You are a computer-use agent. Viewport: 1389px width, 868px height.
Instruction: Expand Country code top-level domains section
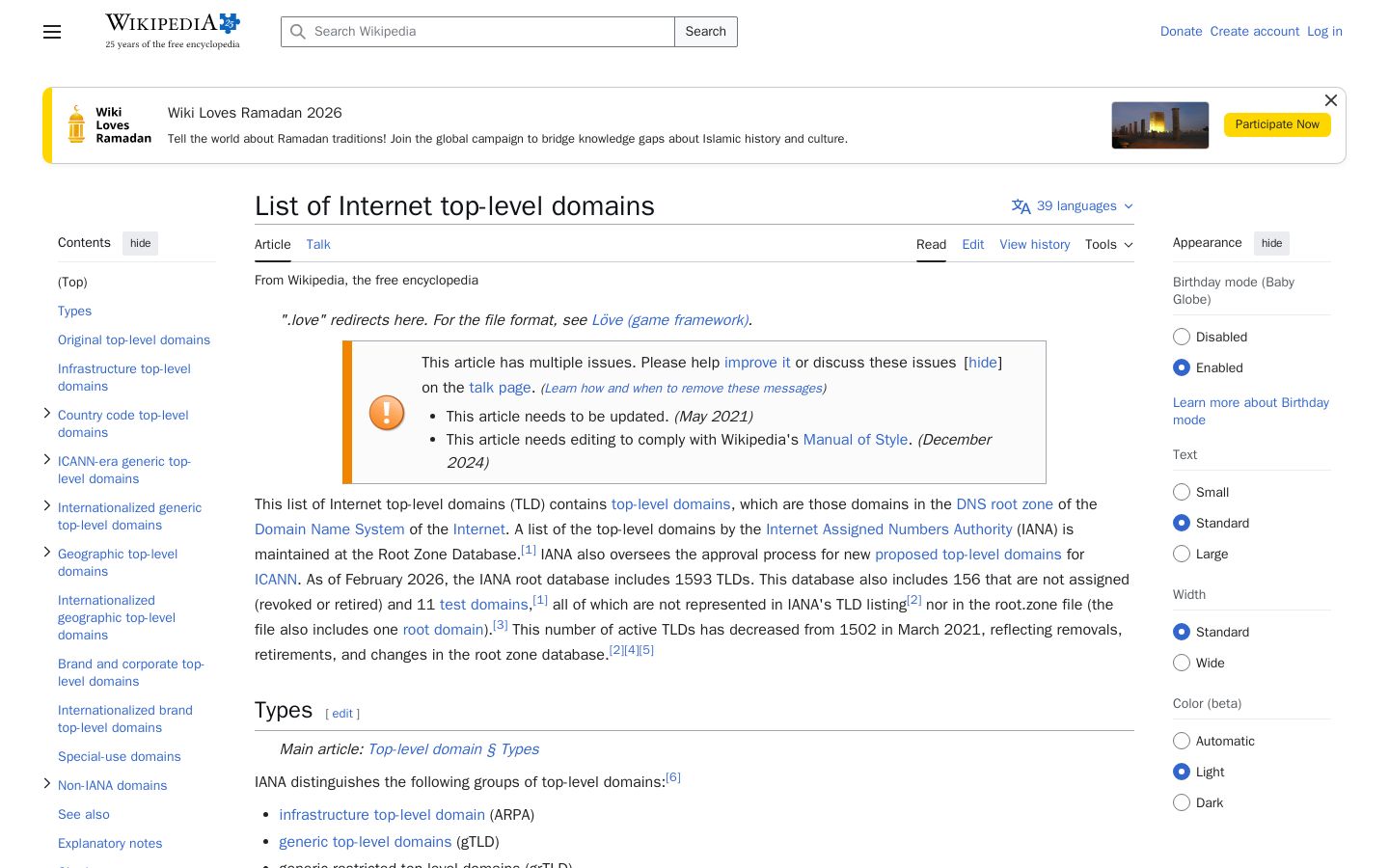point(47,414)
